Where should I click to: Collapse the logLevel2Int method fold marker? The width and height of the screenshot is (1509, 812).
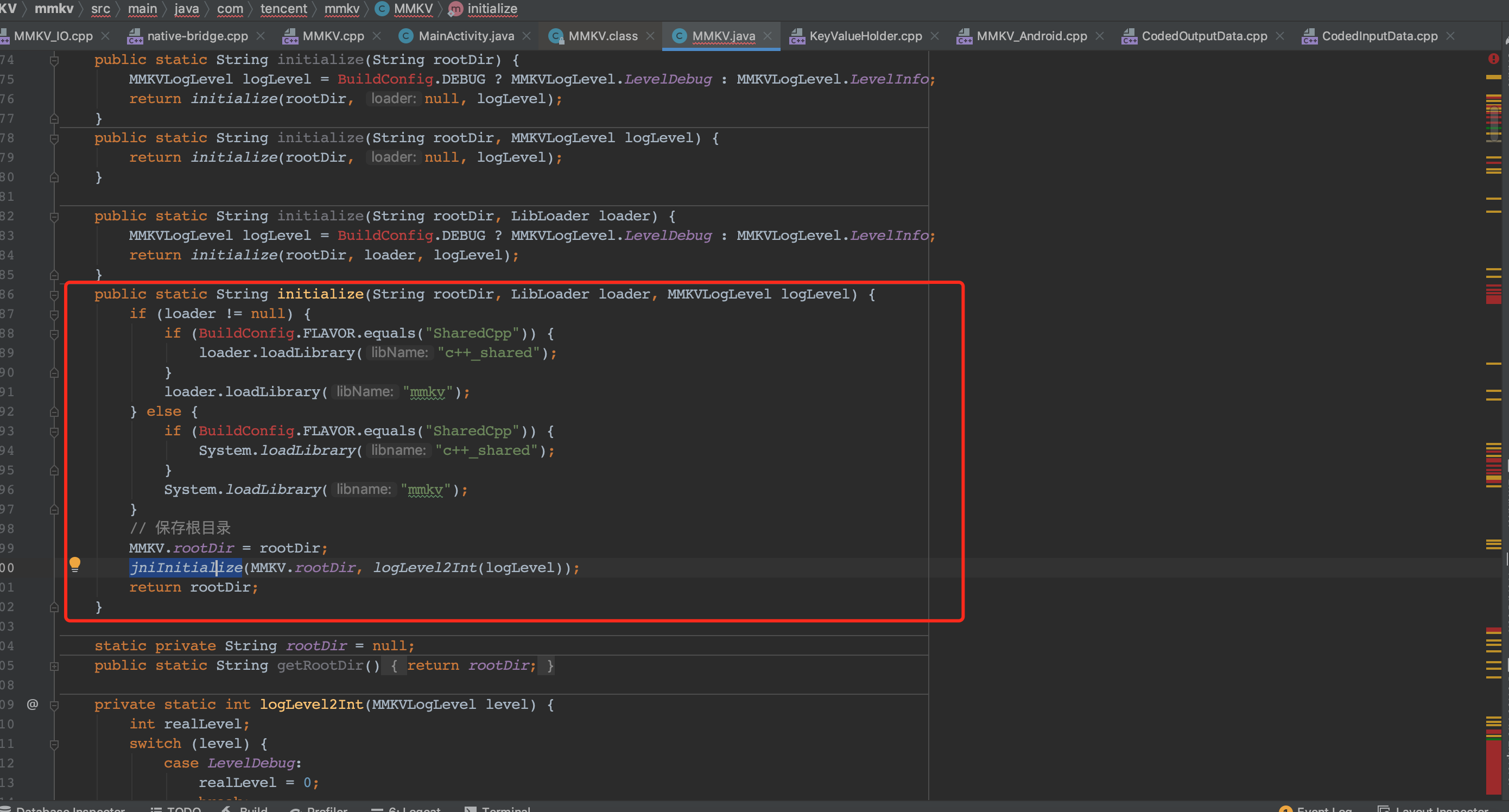pos(54,705)
